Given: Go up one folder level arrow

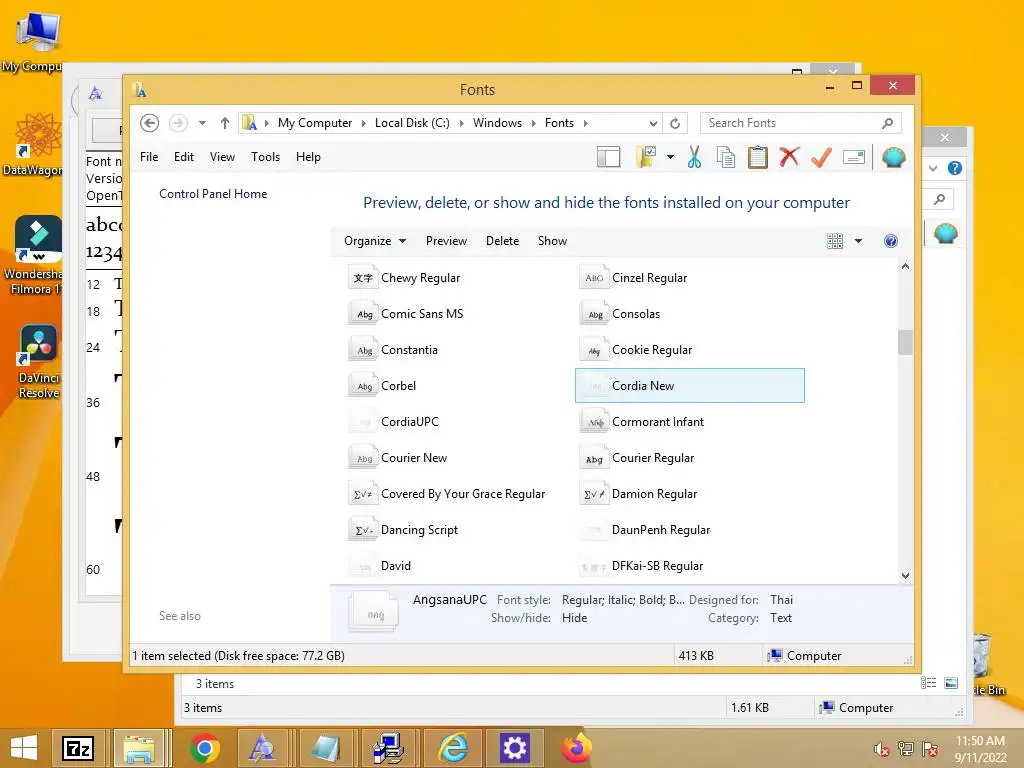Looking at the screenshot, I should click(225, 123).
